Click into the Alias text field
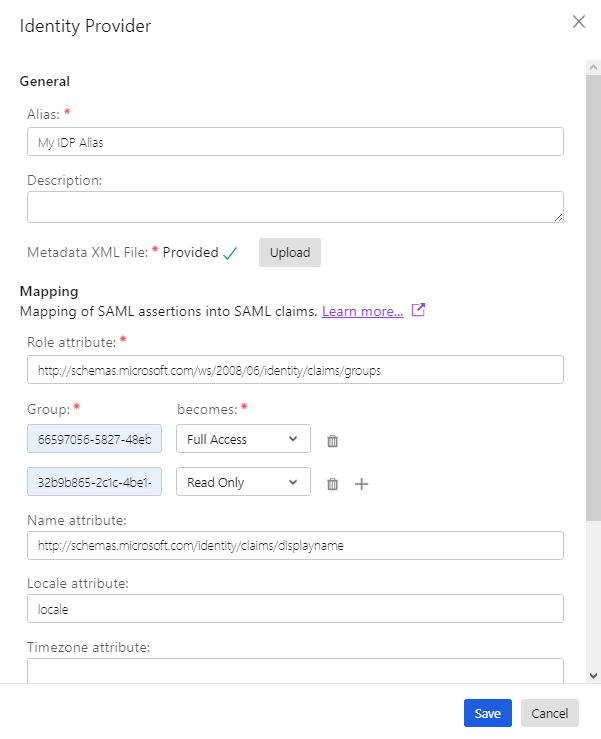The height and width of the screenshot is (739, 601). (x=295, y=142)
